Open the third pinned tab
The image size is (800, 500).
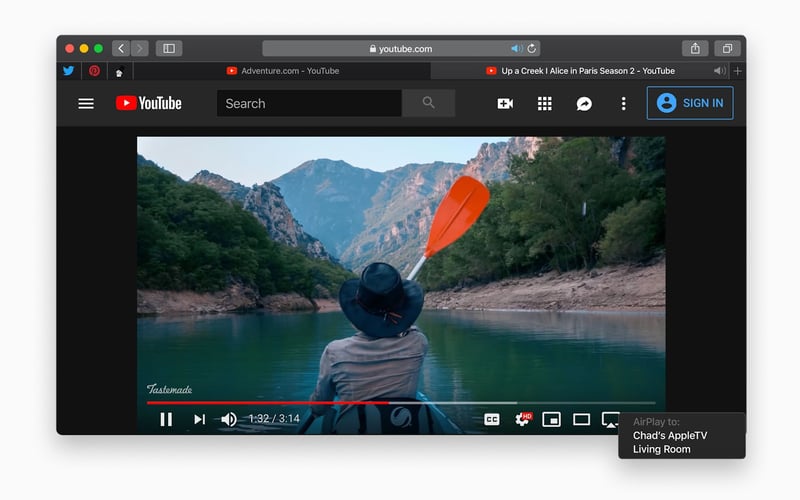click(119, 71)
